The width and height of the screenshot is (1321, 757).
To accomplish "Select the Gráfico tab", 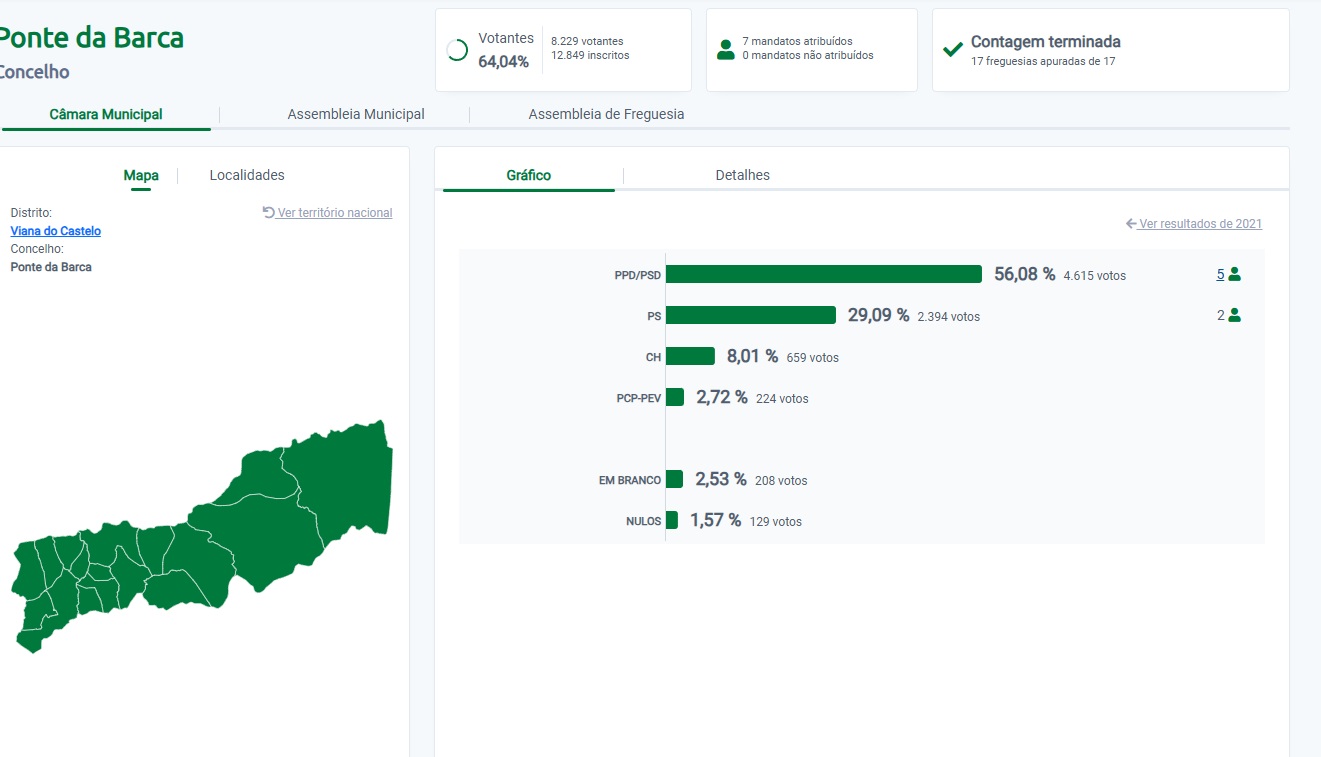I will [529, 175].
